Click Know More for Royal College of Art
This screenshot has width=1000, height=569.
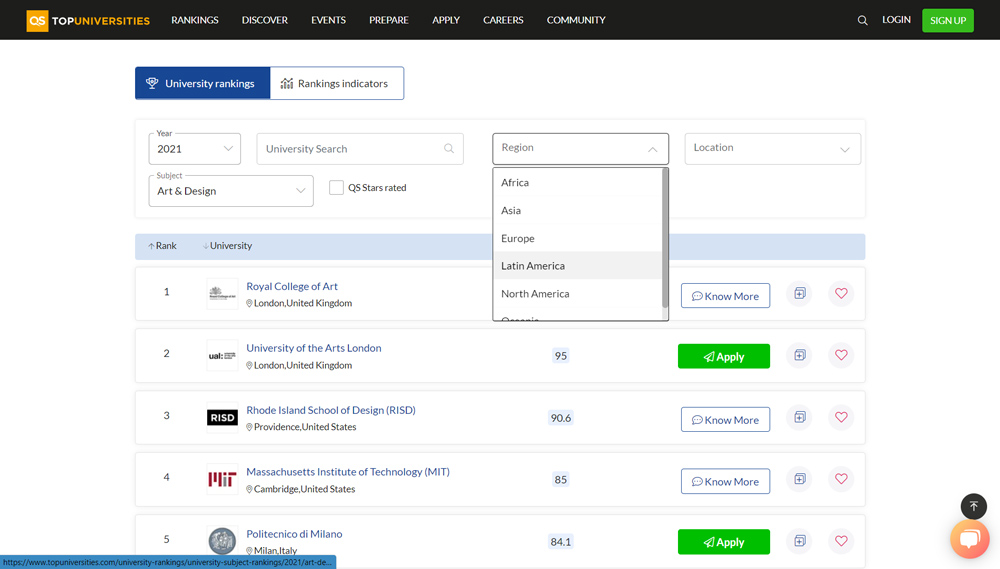click(725, 295)
